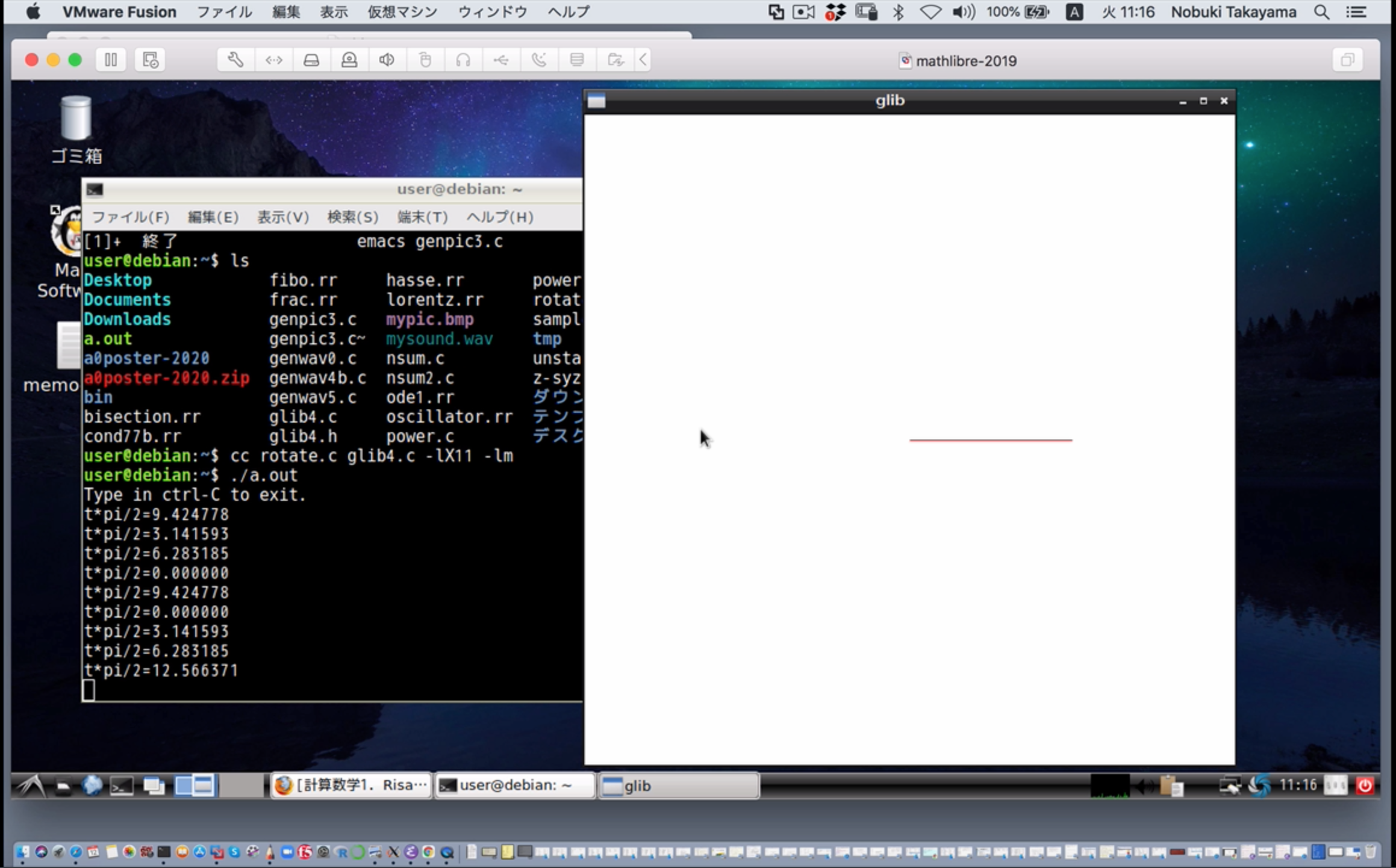This screenshot has width=1396, height=868.
Task: Open VMware snapshot manager icon
Action: tap(150, 60)
